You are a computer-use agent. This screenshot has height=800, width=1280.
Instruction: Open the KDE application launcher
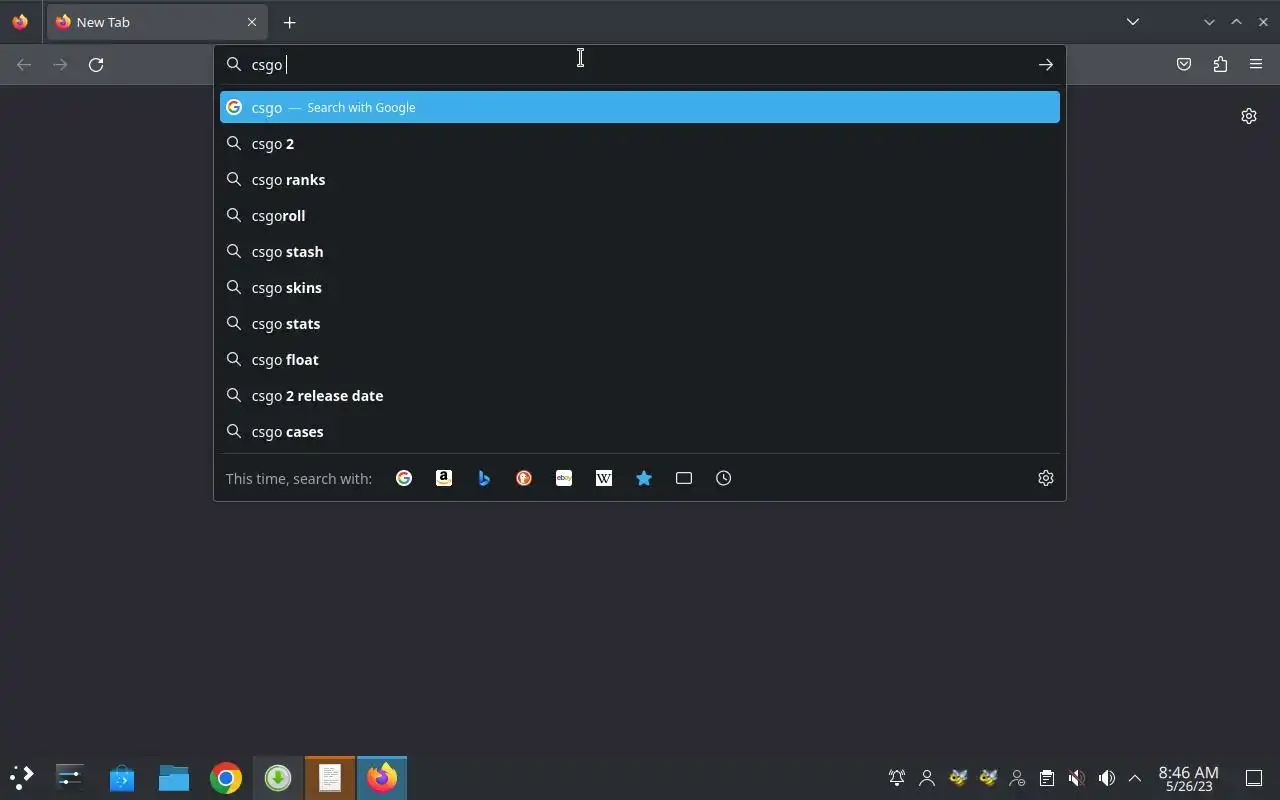[22, 777]
